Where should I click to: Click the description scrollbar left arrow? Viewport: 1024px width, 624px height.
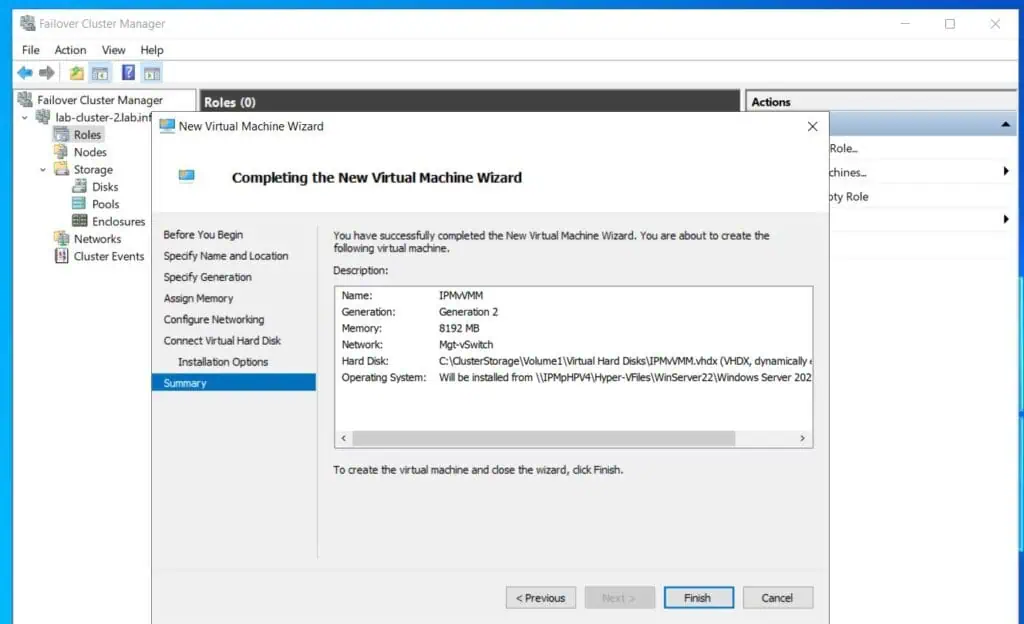(344, 438)
